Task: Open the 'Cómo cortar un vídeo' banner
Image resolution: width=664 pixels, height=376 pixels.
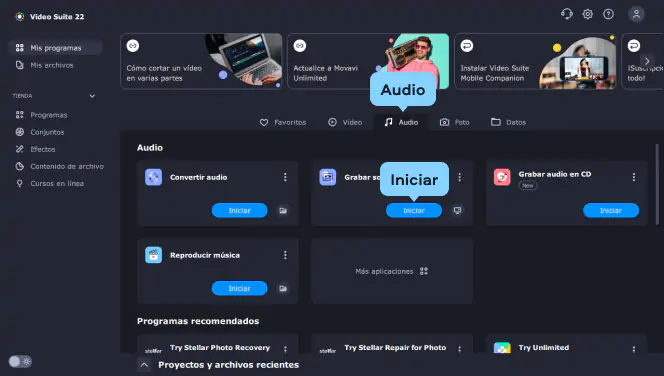Action: tap(201, 61)
